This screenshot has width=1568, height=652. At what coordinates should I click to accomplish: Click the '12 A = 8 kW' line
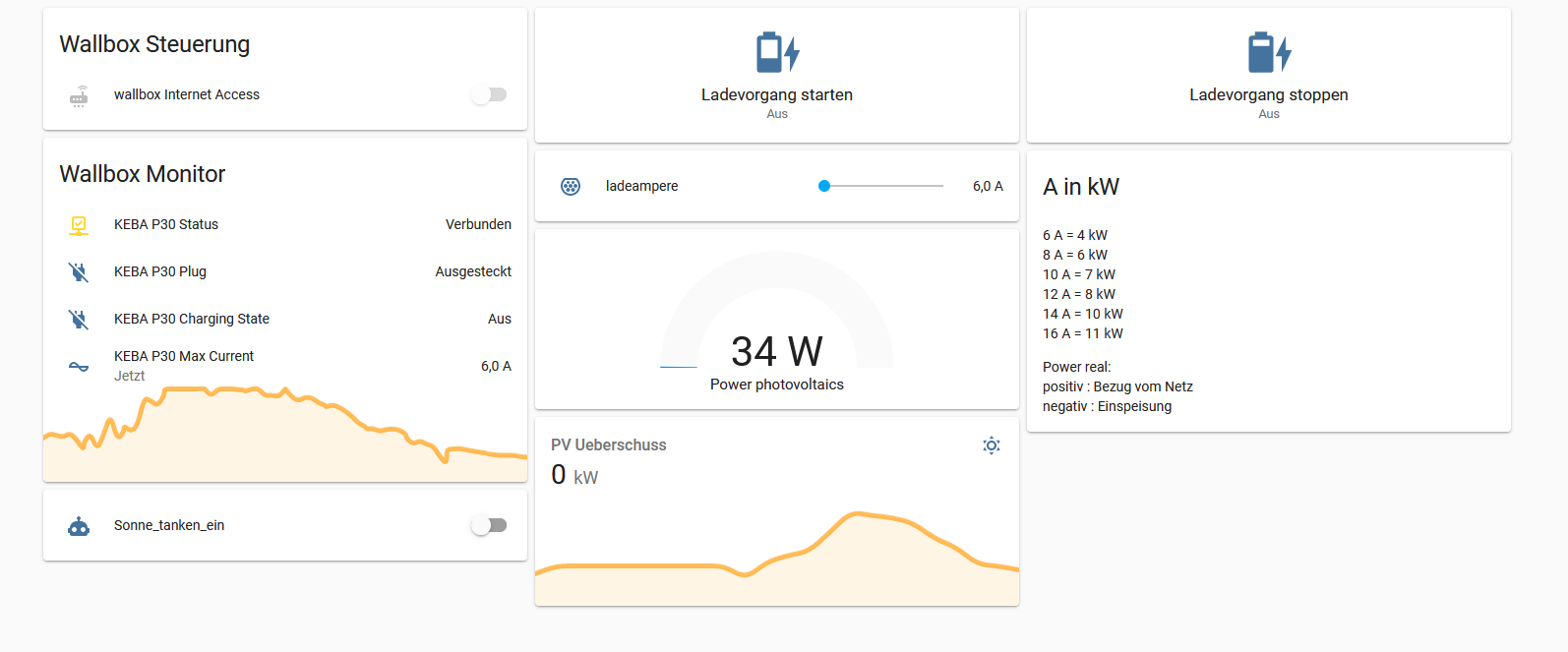coord(1079,295)
